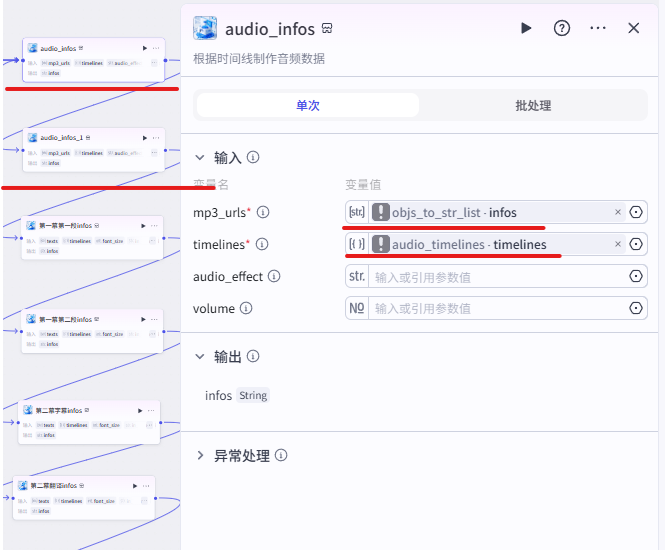This screenshot has width=665, height=550.
Task: Clear the objs_to_str_list infos reference
Action: click(x=618, y=212)
